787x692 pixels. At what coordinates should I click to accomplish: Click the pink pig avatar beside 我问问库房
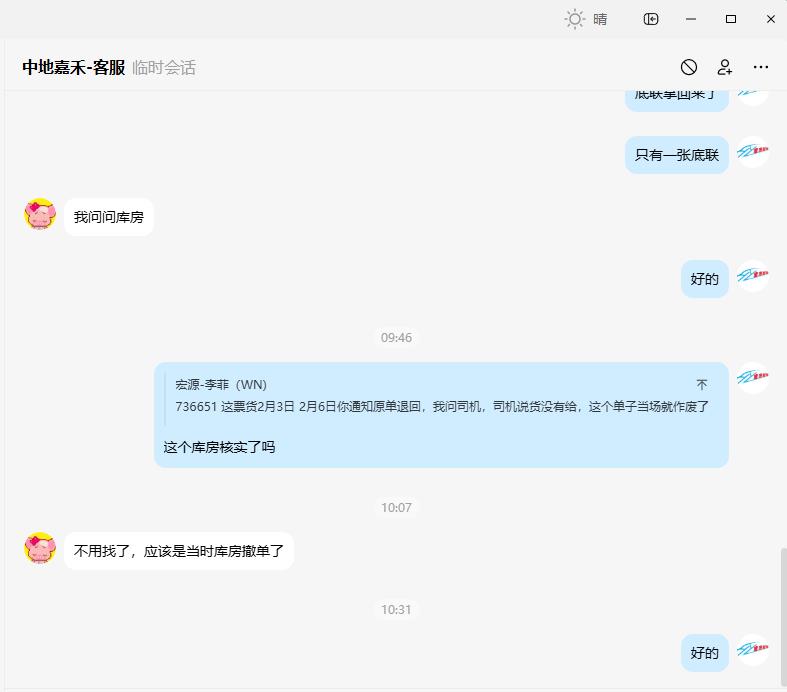pyautogui.click(x=40, y=214)
